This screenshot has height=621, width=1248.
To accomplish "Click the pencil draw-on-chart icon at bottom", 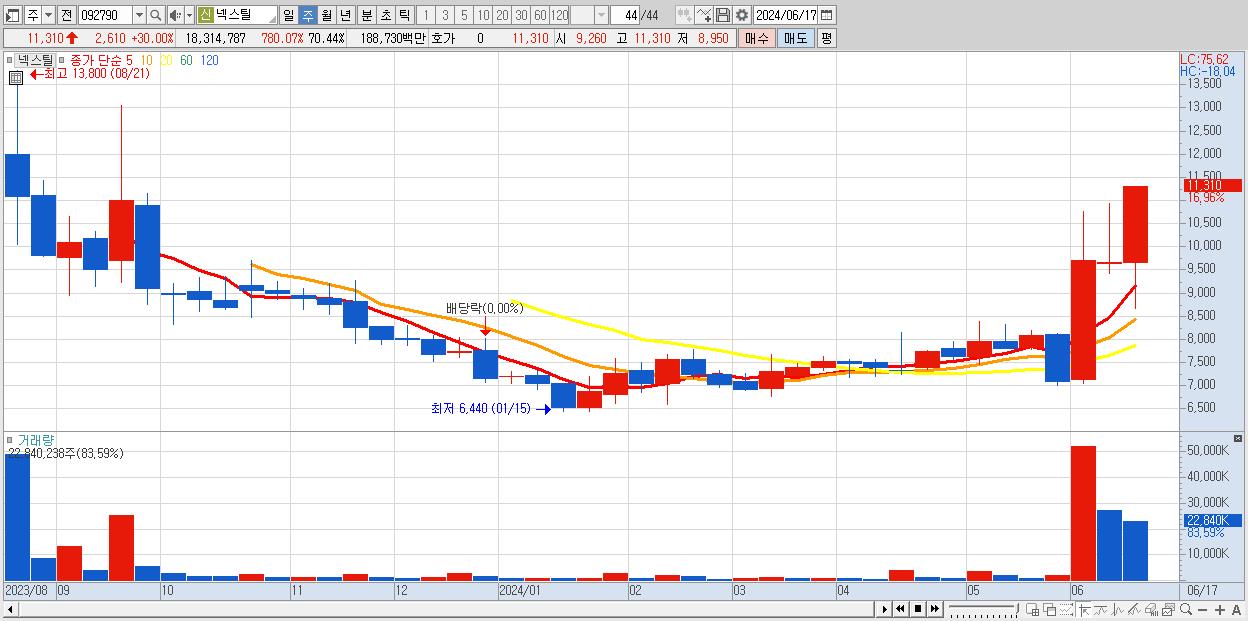I will click(x=1134, y=609).
